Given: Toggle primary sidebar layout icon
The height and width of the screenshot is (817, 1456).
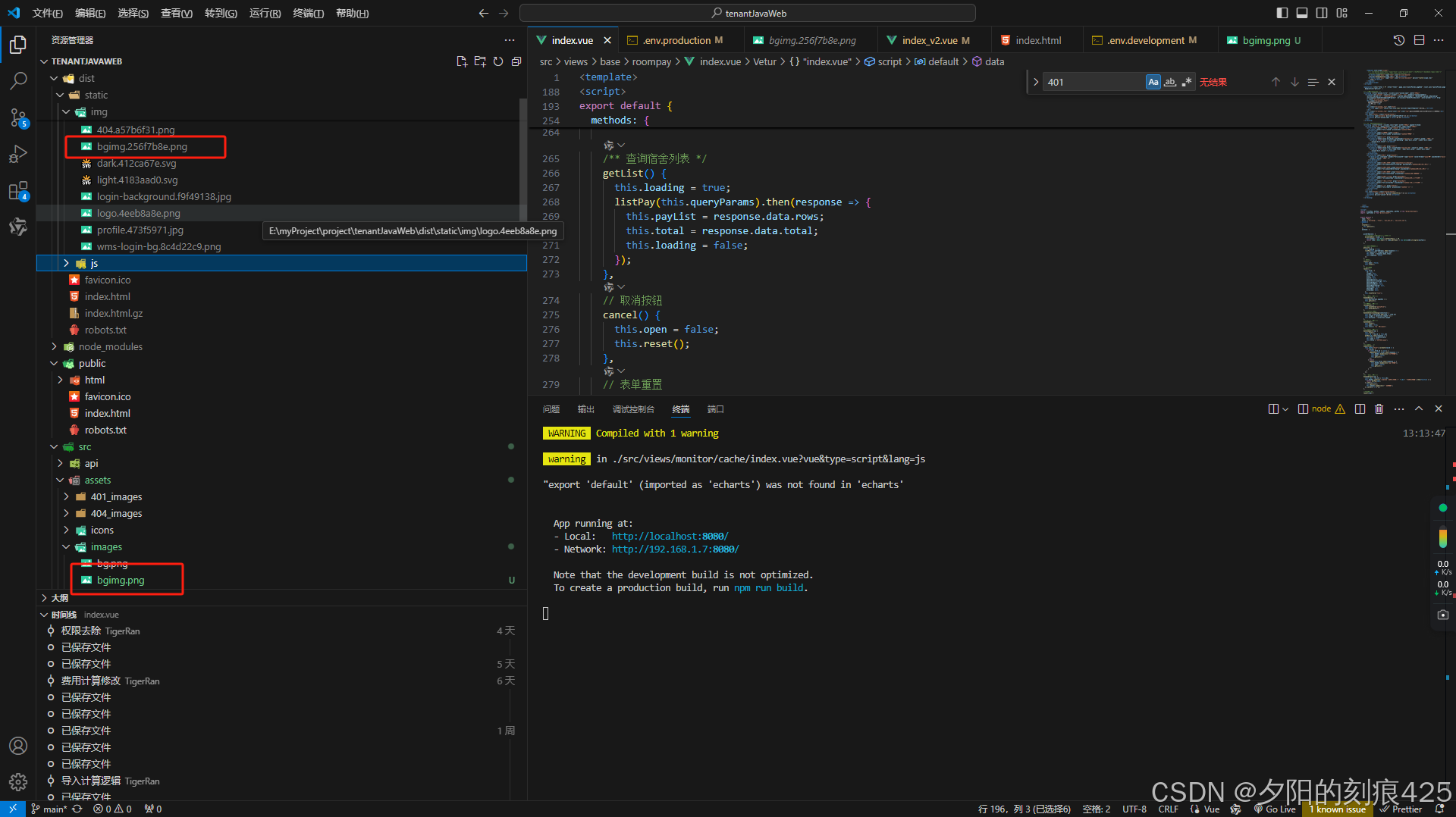Looking at the screenshot, I should coord(1282,13).
